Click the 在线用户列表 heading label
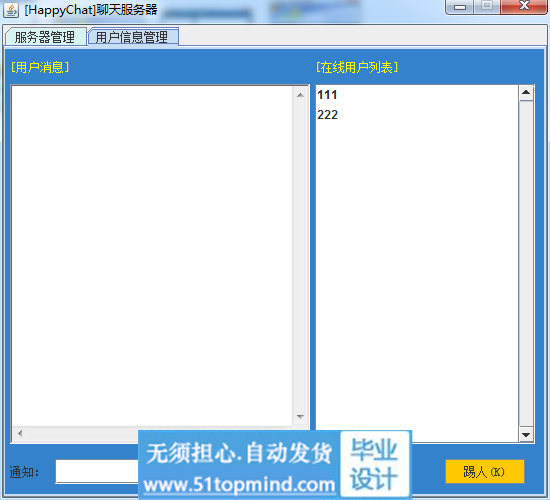550x500 pixels. (357, 67)
